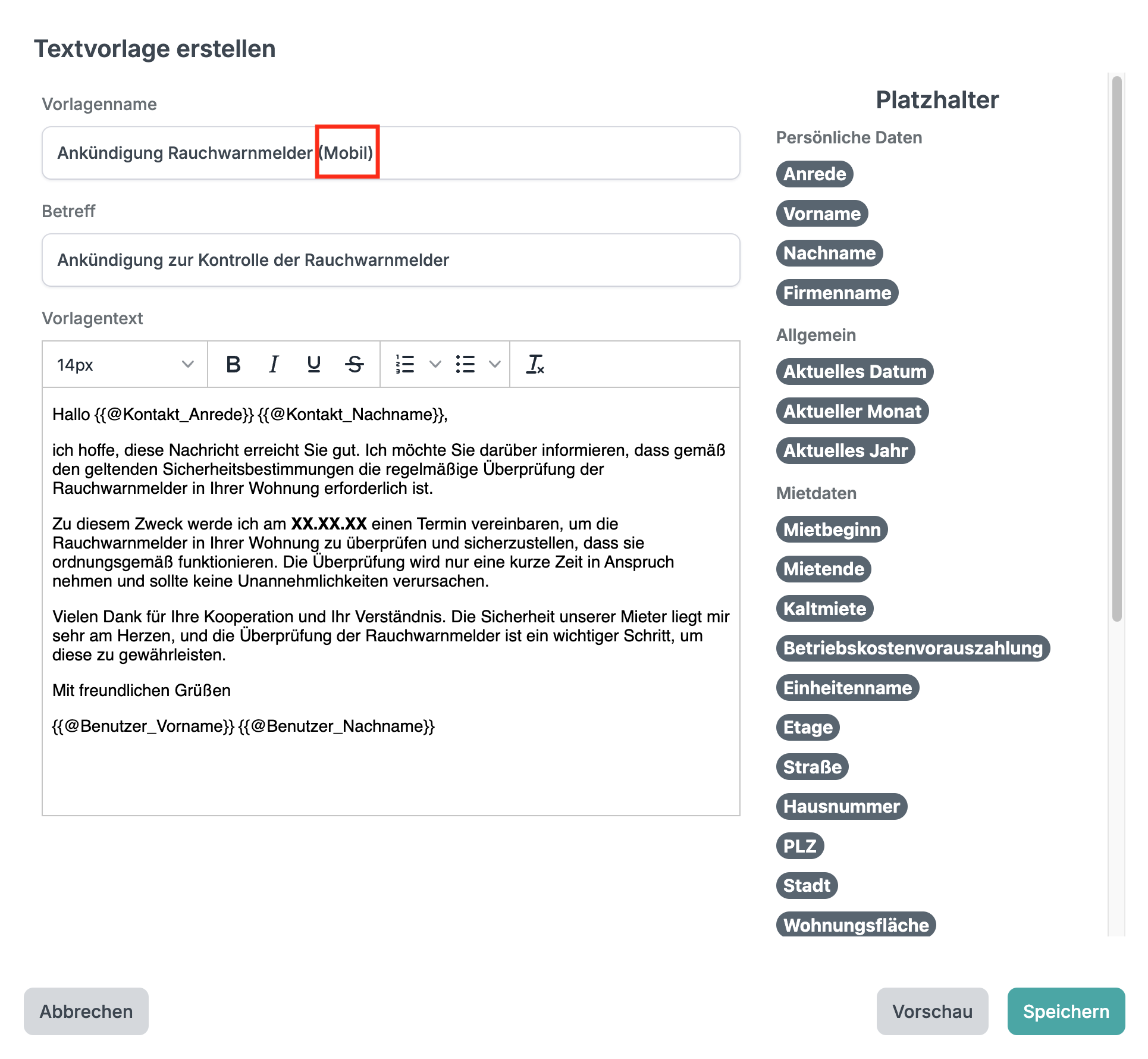Apply strikethrough formatting

pyautogui.click(x=355, y=364)
